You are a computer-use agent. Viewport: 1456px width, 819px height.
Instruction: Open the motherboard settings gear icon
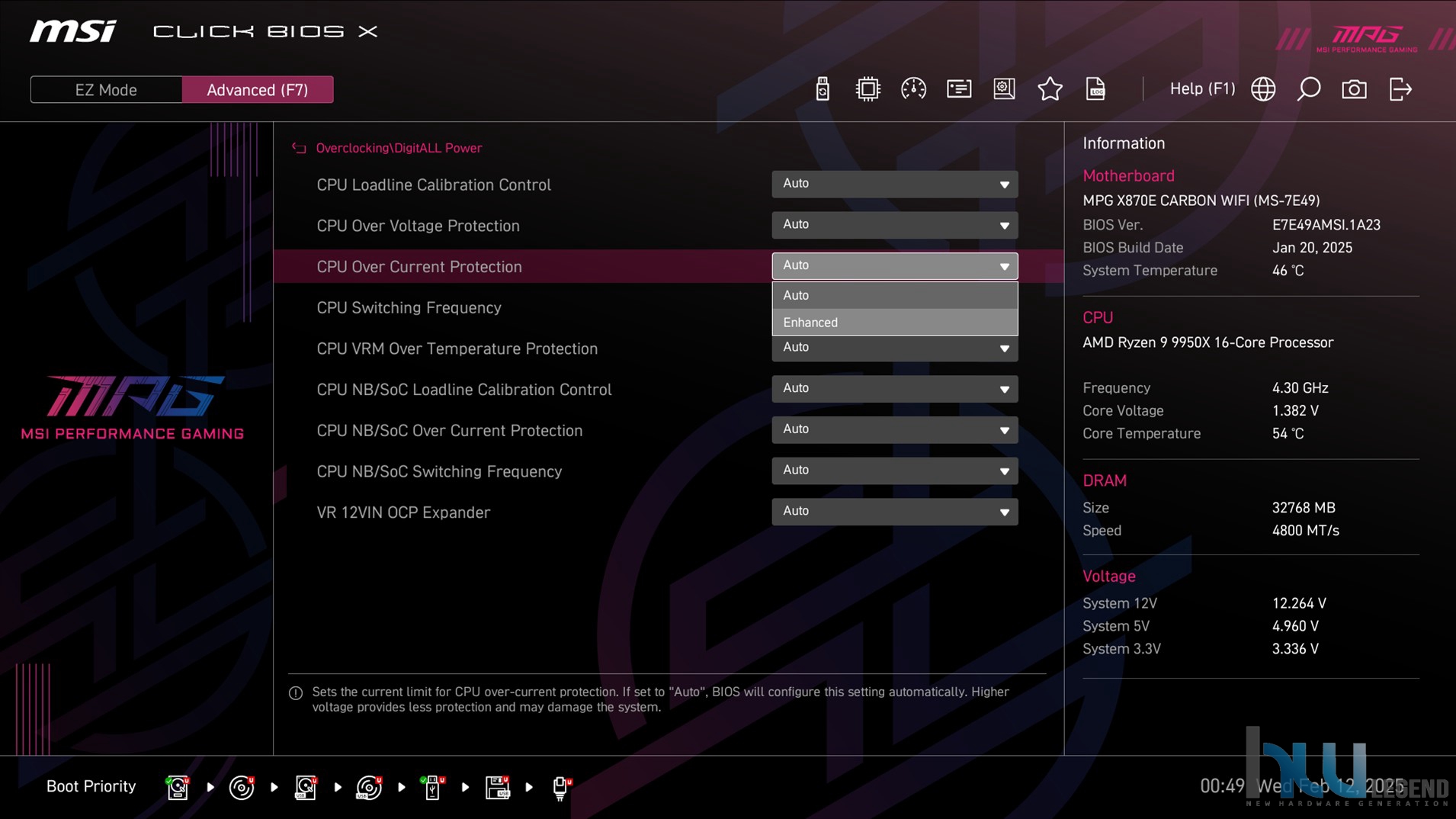[1004, 89]
